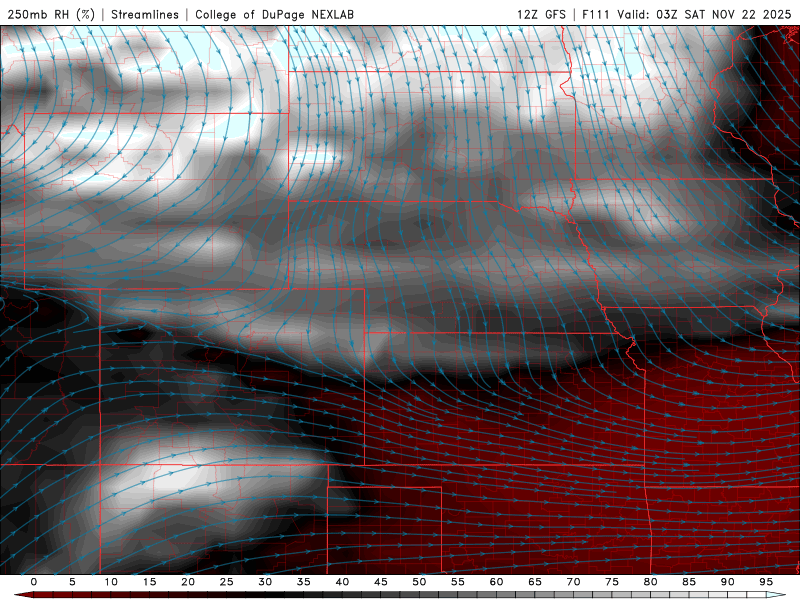Click the 65 value on color scale

click(535, 582)
